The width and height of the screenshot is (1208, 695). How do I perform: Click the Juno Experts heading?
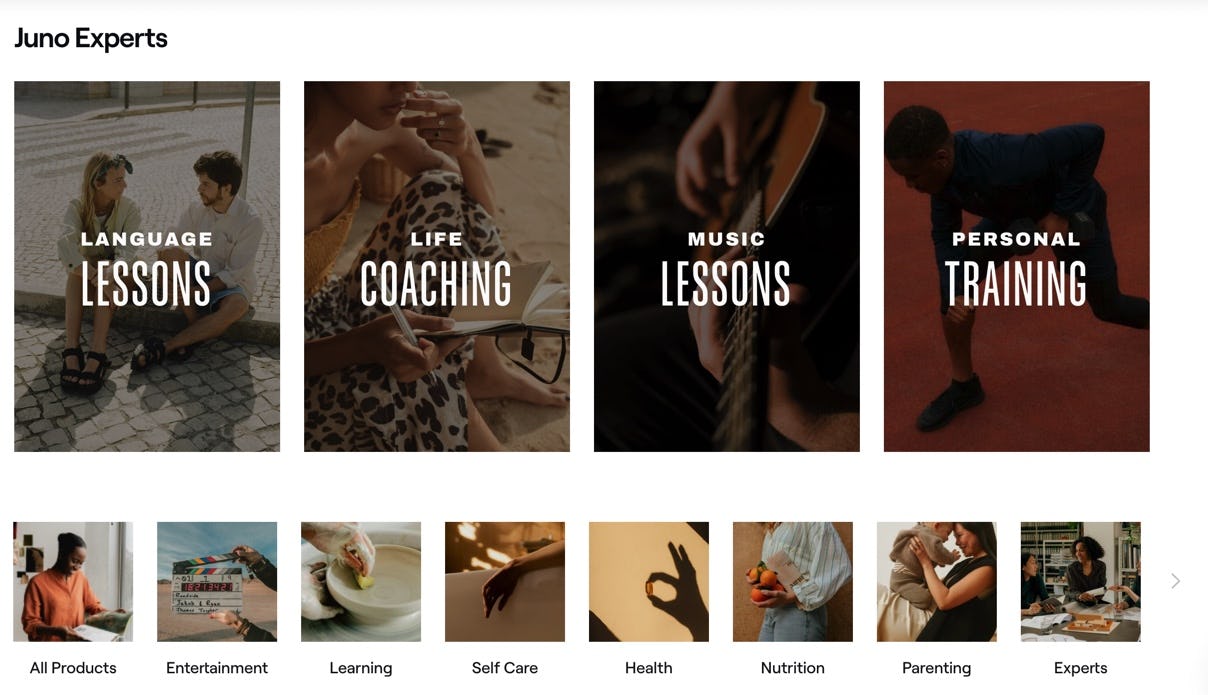tap(91, 38)
